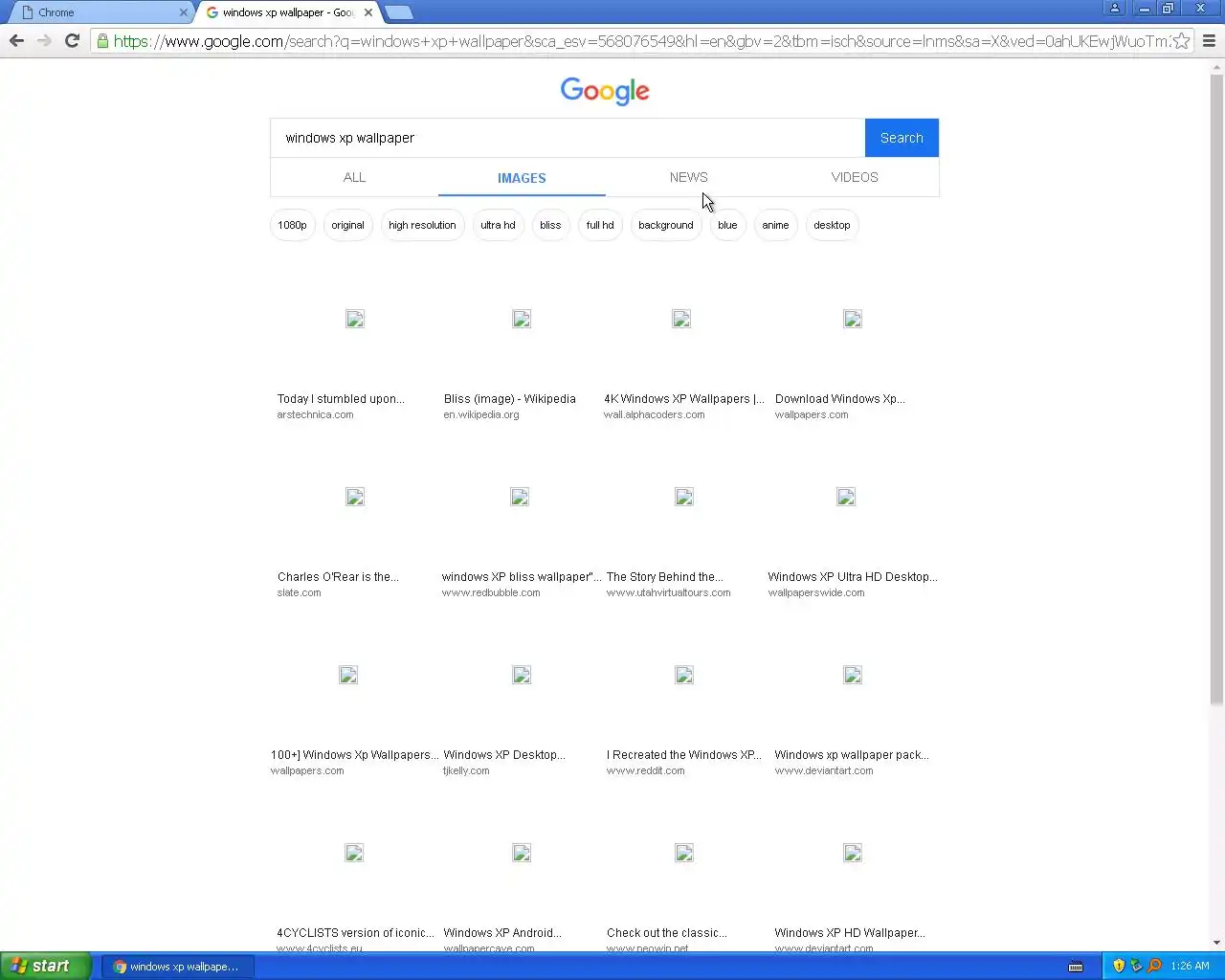Image resolution: width=1225 pixels, height=980 pixels.
Task: Open broken image above Check out the classic
Action: click(x=684, y=853)
